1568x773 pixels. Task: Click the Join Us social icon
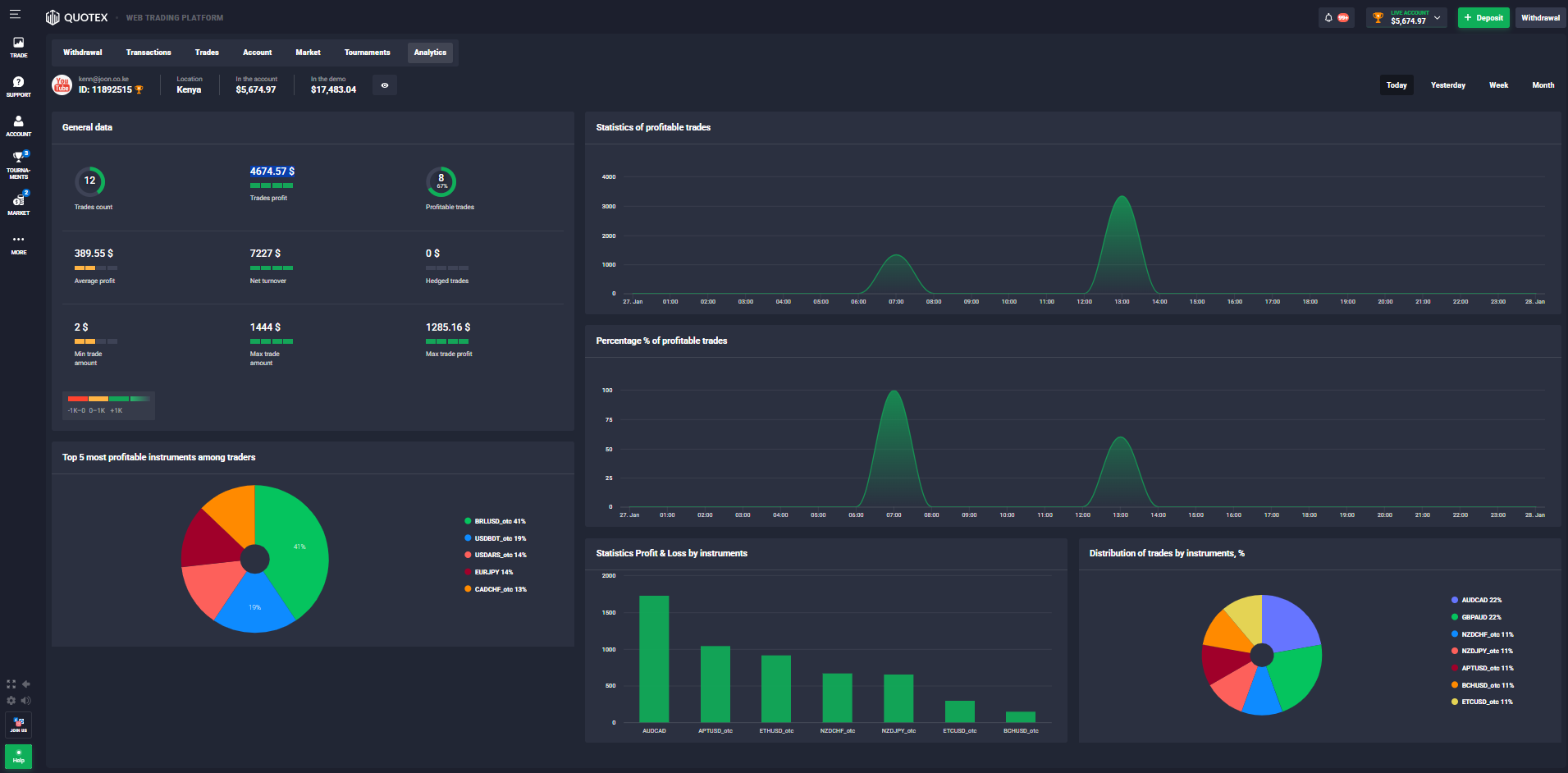pyautogui.click(x=18, y=725)
